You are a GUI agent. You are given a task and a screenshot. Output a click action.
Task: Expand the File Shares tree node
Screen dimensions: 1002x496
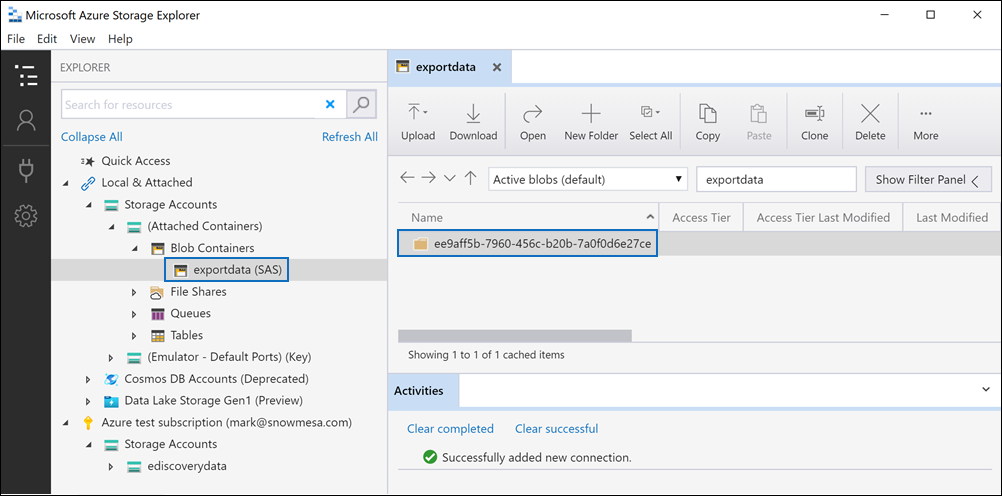pyautogui.click(x=135, y=292)
